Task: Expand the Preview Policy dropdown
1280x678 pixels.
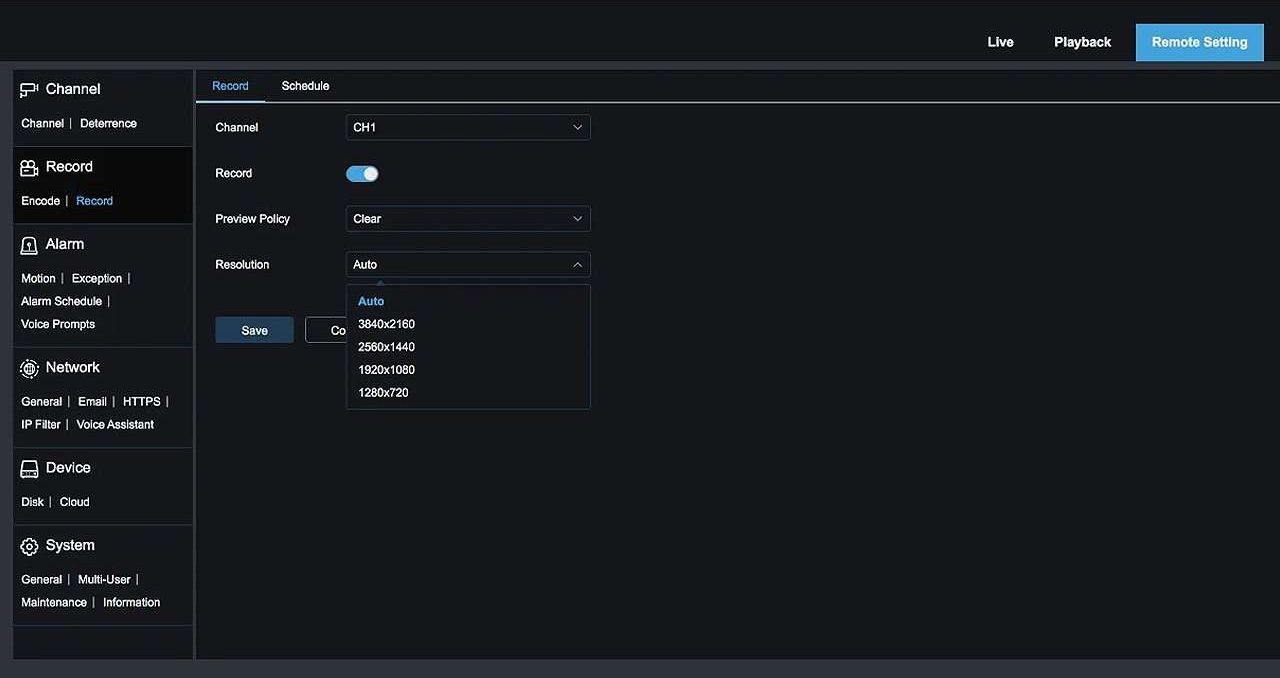Action: tap(467, 219)
